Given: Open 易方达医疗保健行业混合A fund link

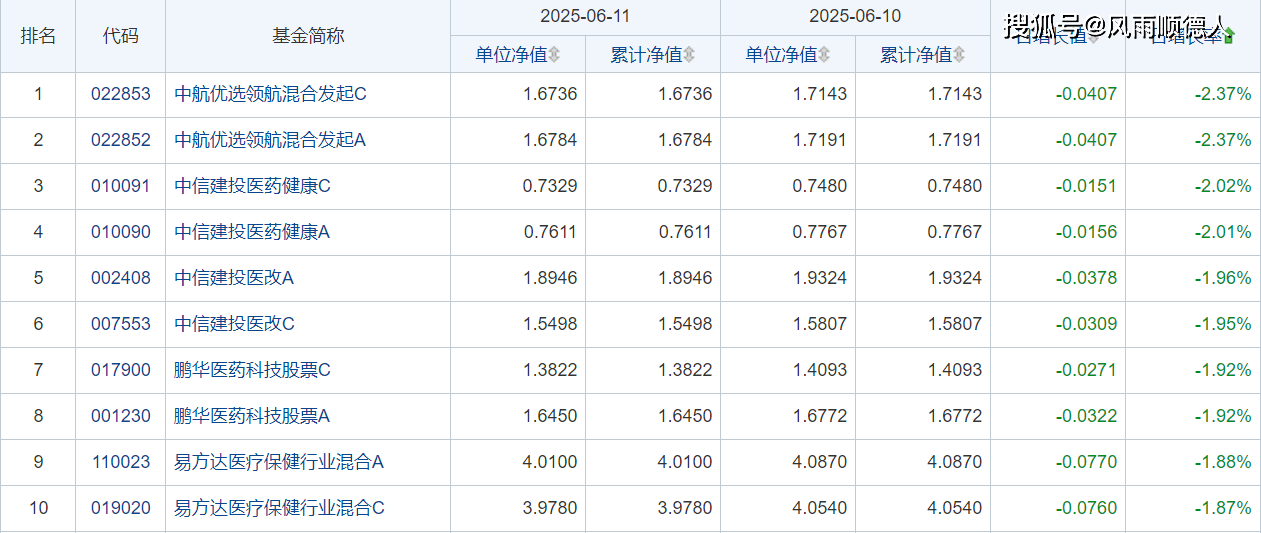Looking at the screenshot, I should [x=280, y=462].
